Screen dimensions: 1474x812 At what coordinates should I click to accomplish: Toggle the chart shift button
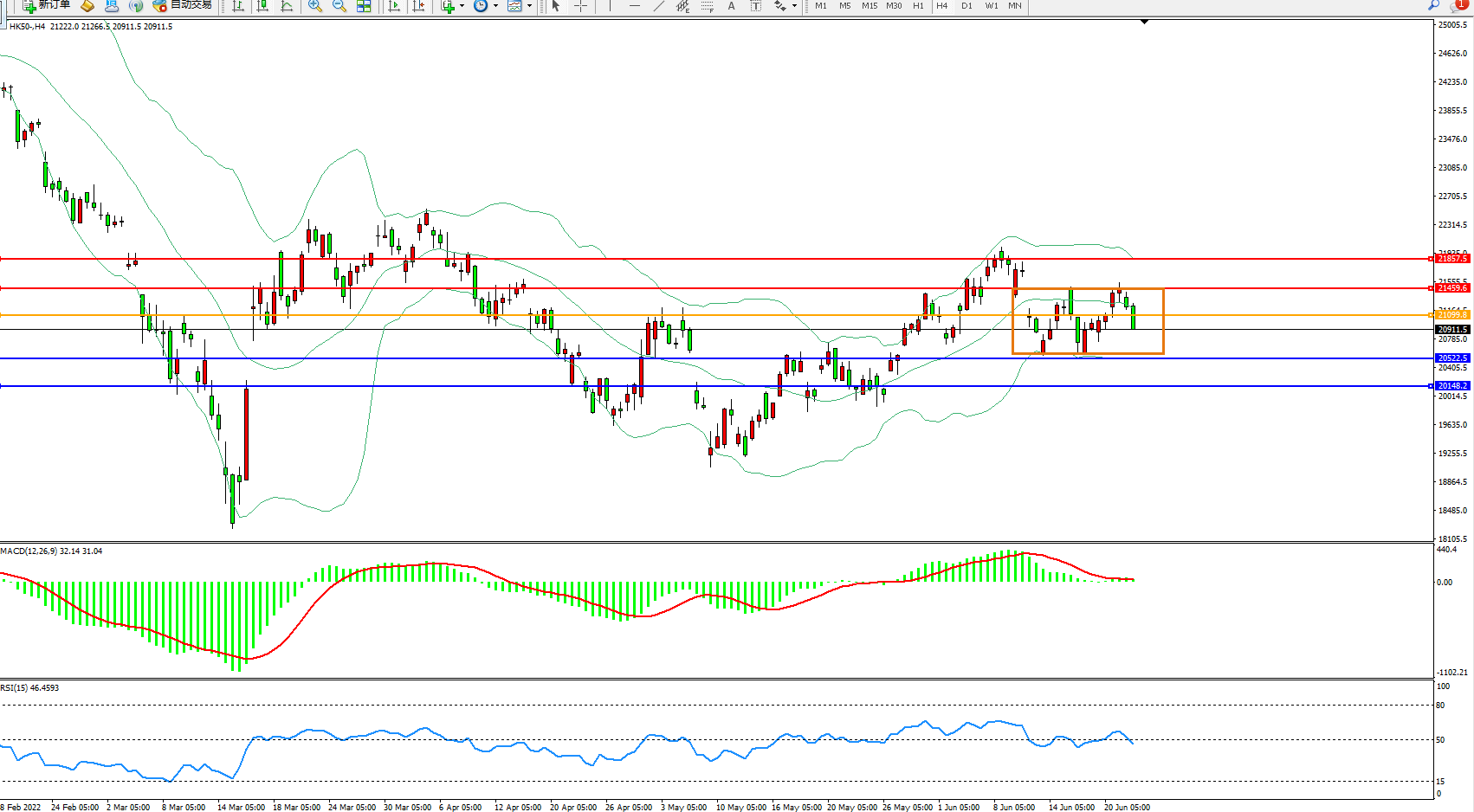click(418, 6)
